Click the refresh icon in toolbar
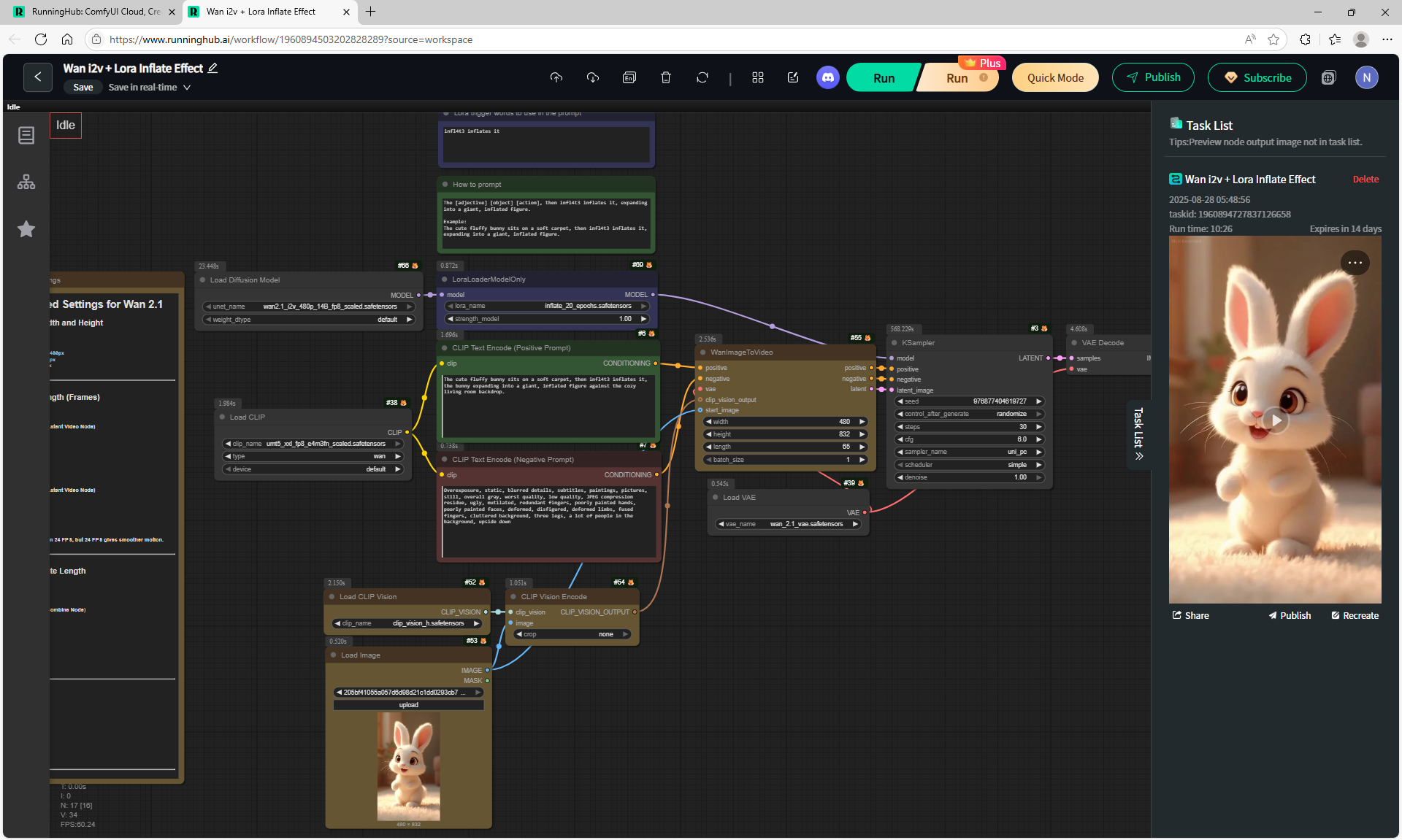1402x840 pixels. click(702, 77)
